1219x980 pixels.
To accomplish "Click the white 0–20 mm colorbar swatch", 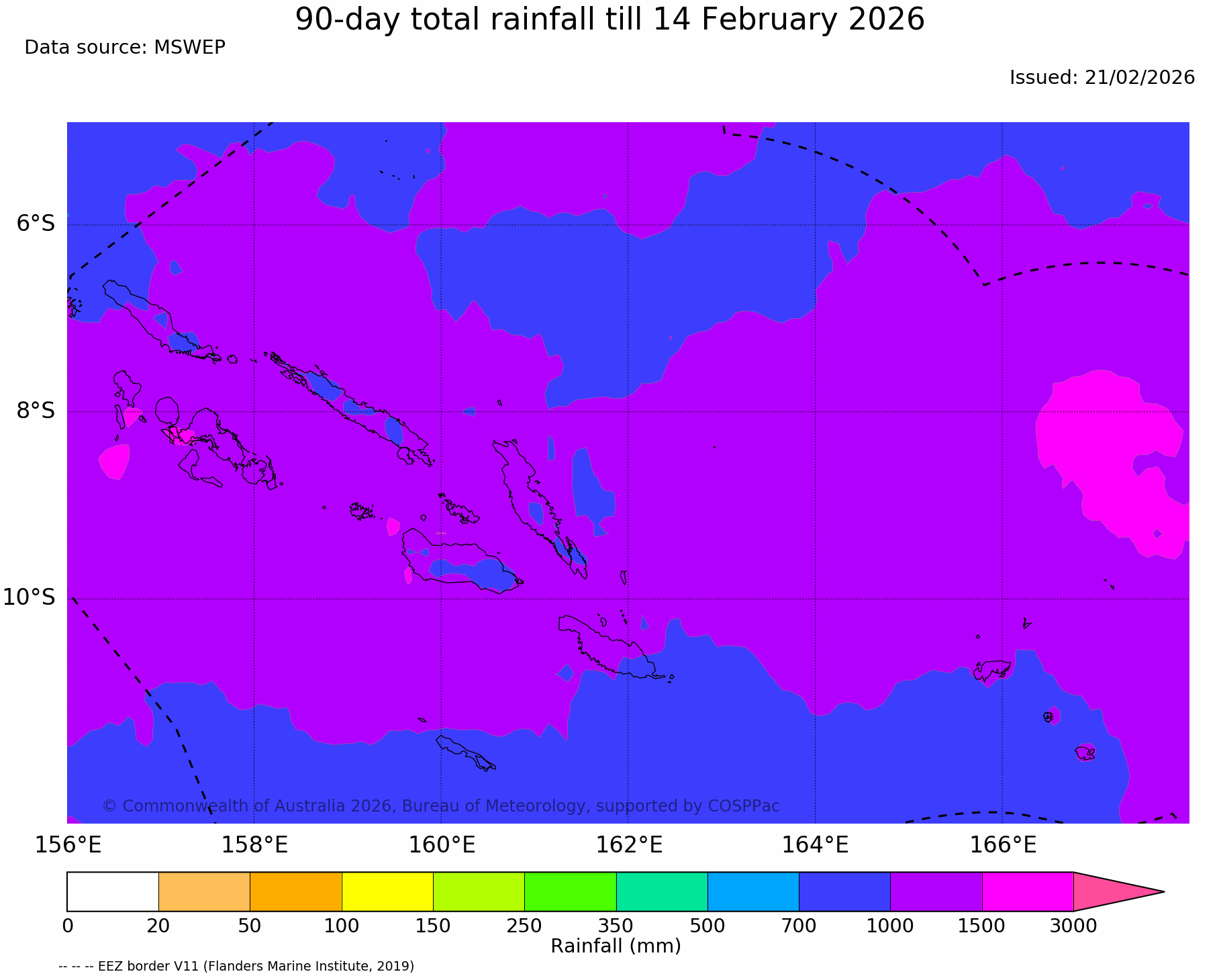I will click(x=113, y=891).
